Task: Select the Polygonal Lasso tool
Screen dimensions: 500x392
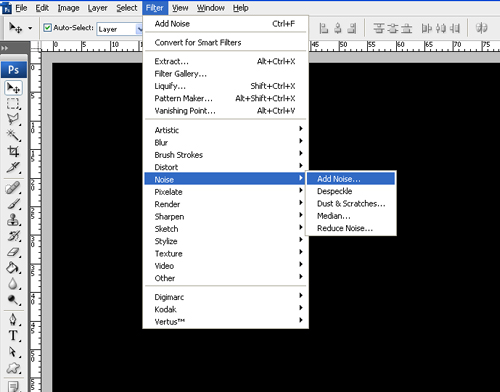Action: (13, 119)
